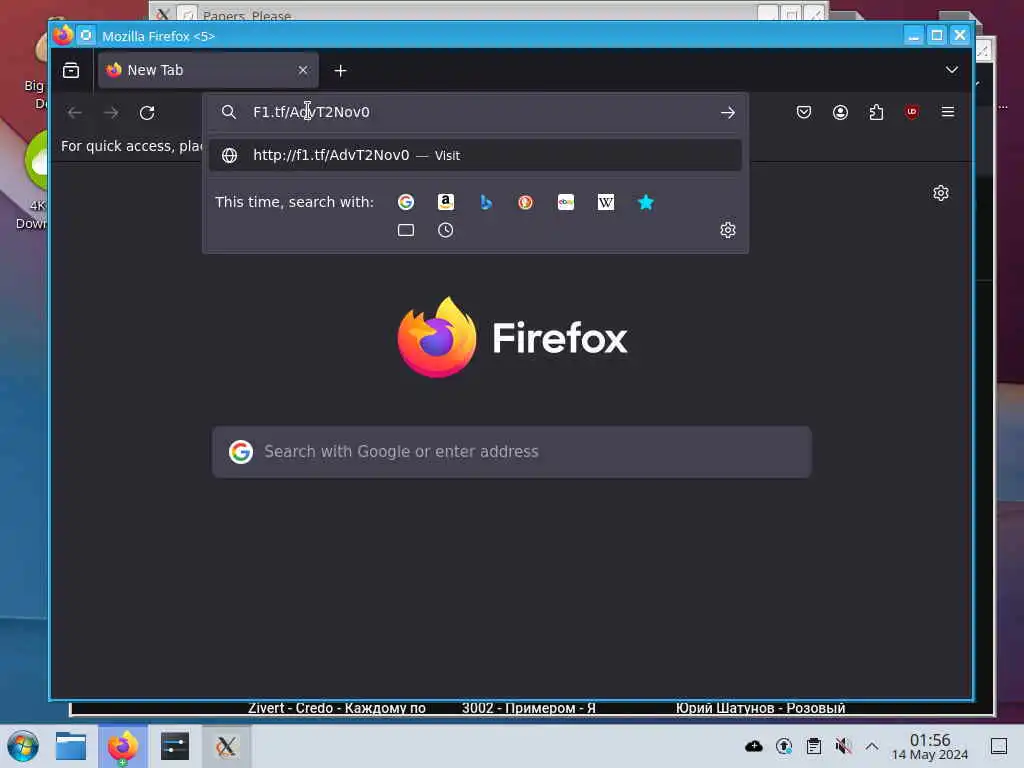The height and width of the screenshot is (768, 1024).
Task: Switch to Firefox in the taskbar
Action: (123, 746)
